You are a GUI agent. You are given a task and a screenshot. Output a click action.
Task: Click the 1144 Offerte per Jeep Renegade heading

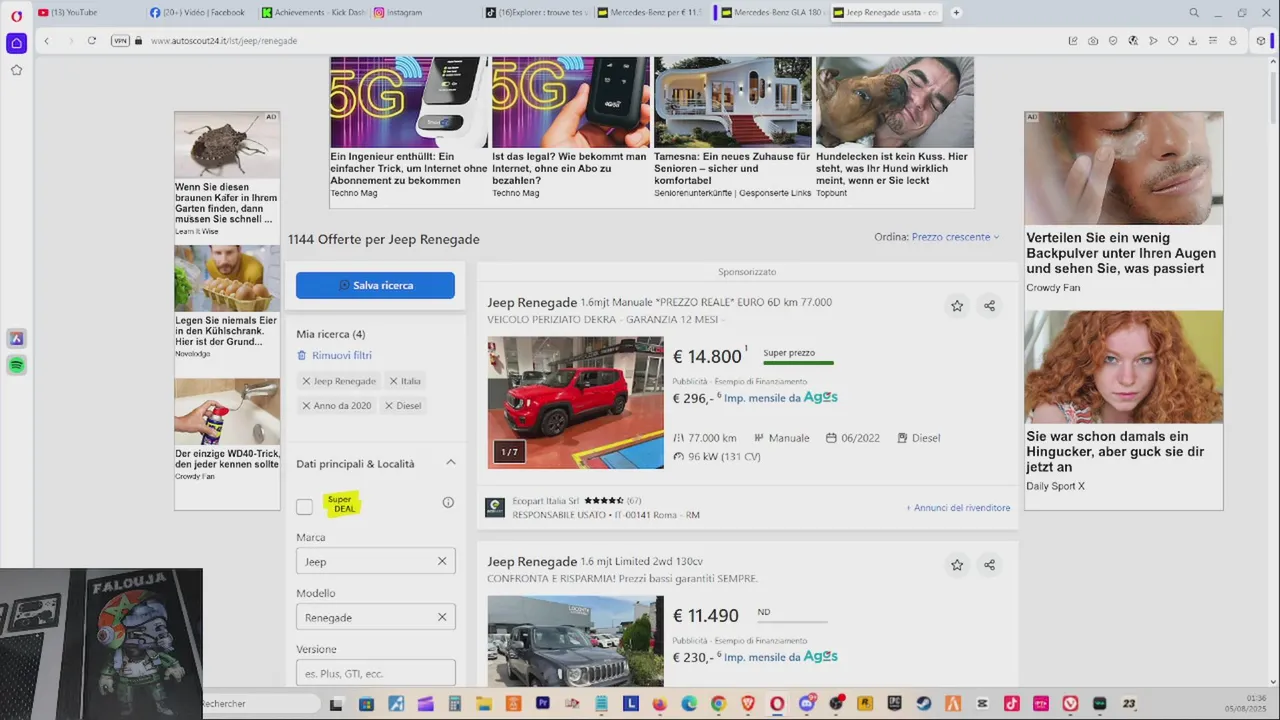(384, 239)
